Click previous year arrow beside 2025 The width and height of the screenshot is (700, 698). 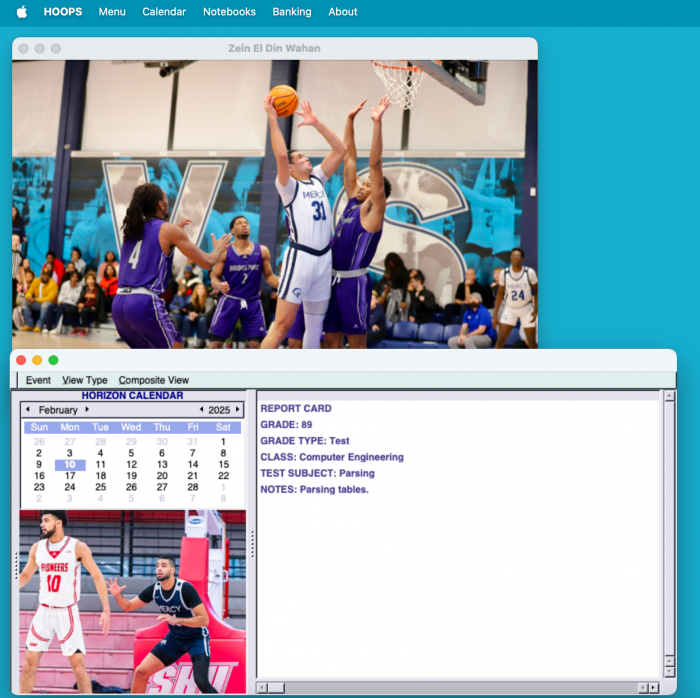tap(201, 410)
